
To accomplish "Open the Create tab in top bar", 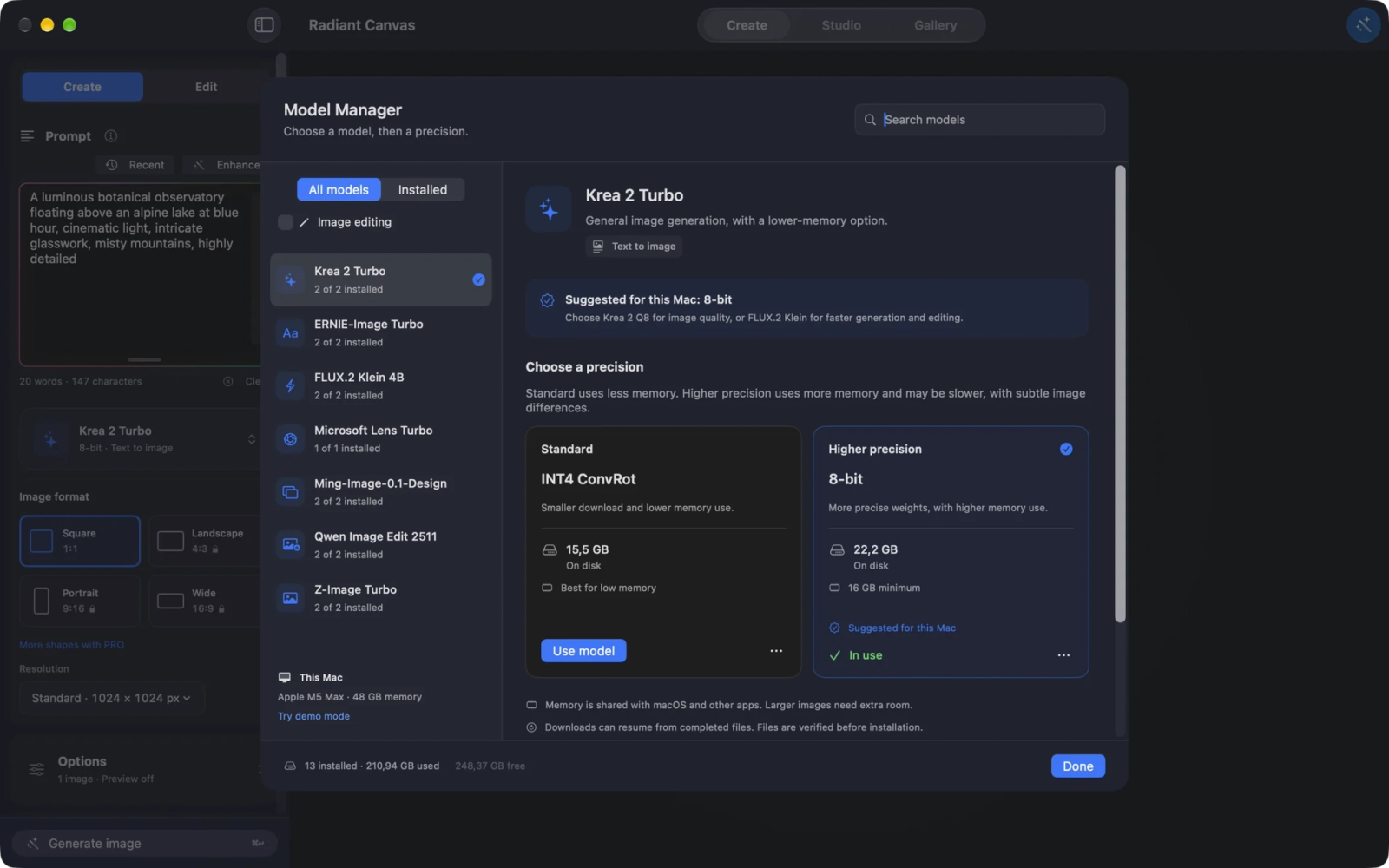I will tap(747, 25).
